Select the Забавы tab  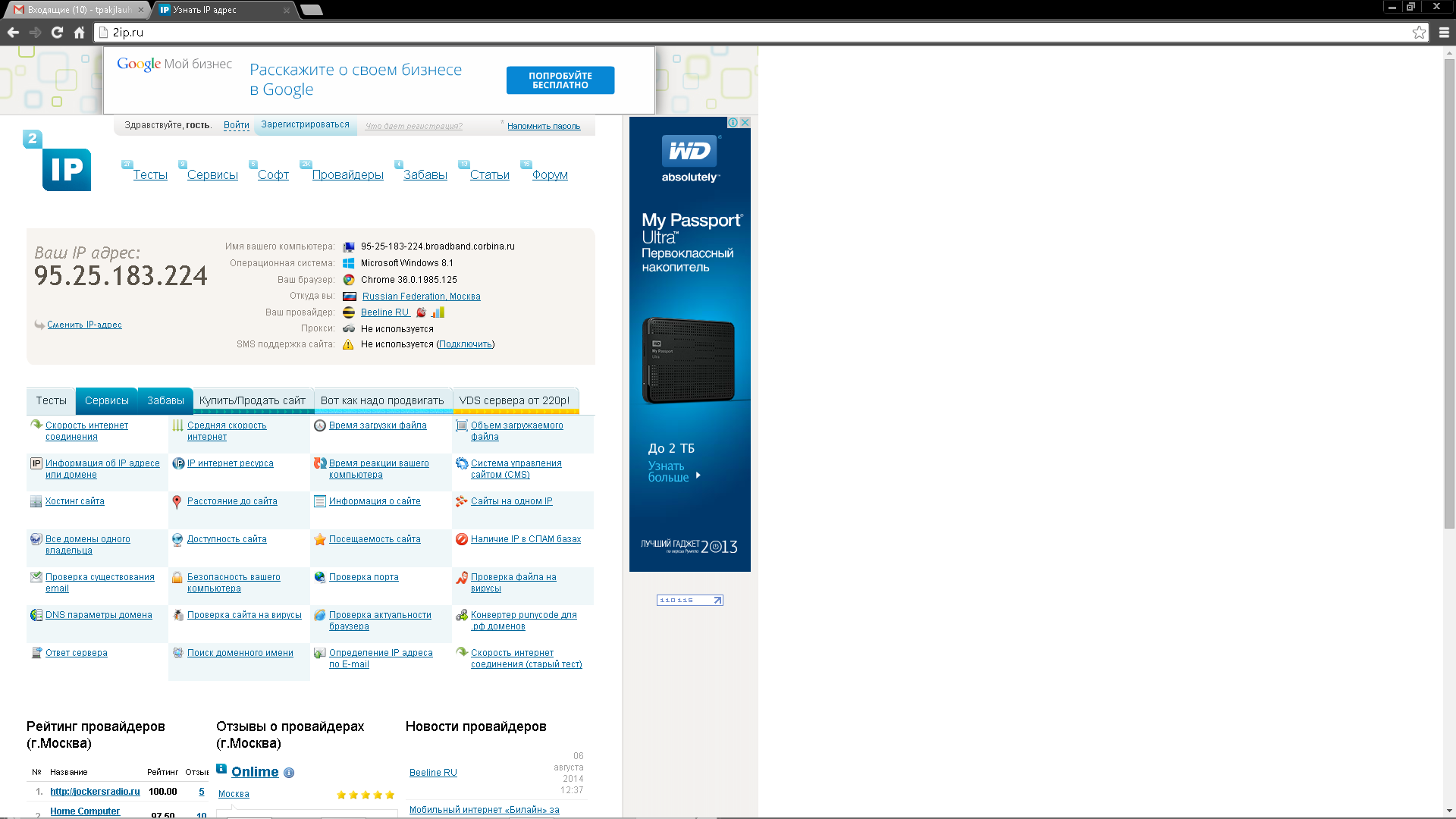[x=165, y=400]
